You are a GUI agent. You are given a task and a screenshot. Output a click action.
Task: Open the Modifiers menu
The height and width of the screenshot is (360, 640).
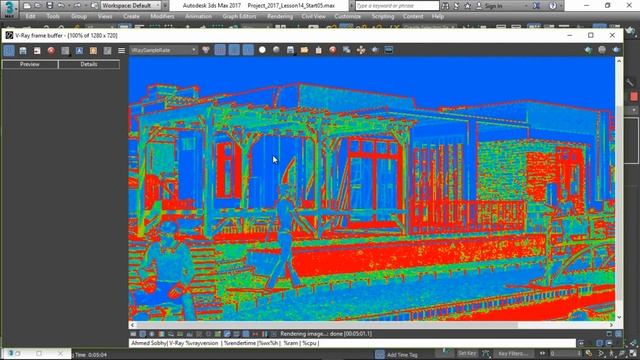[x=162, y=16]
